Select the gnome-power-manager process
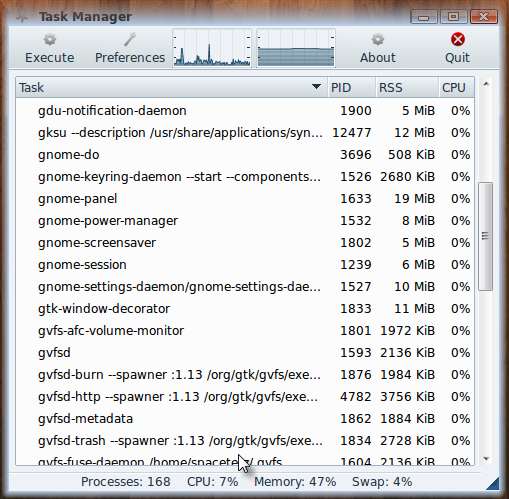Screen dimensions: 509x499 coord(245,221)
